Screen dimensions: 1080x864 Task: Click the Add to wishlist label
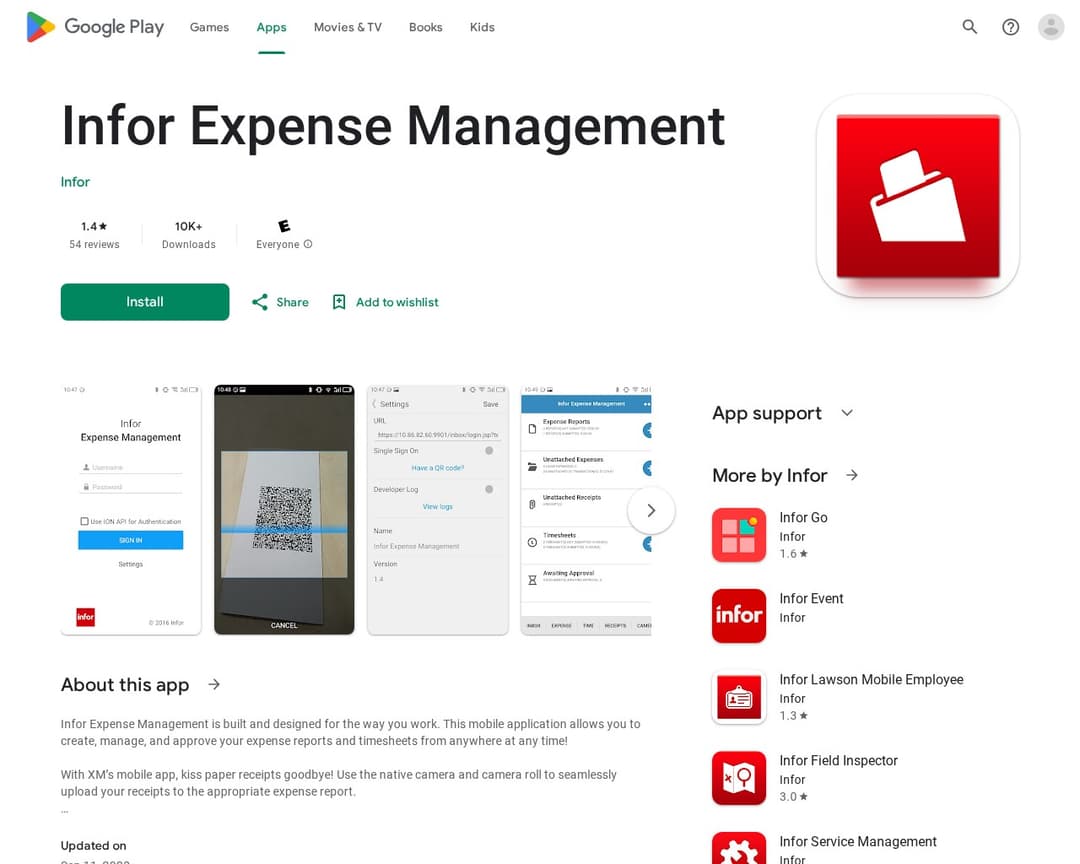397,302
